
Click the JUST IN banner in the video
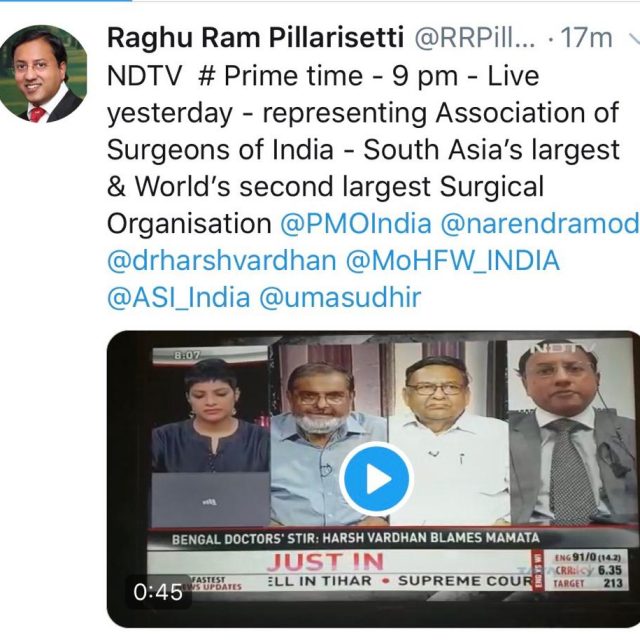pyautogui.click(x=325, y=561)
